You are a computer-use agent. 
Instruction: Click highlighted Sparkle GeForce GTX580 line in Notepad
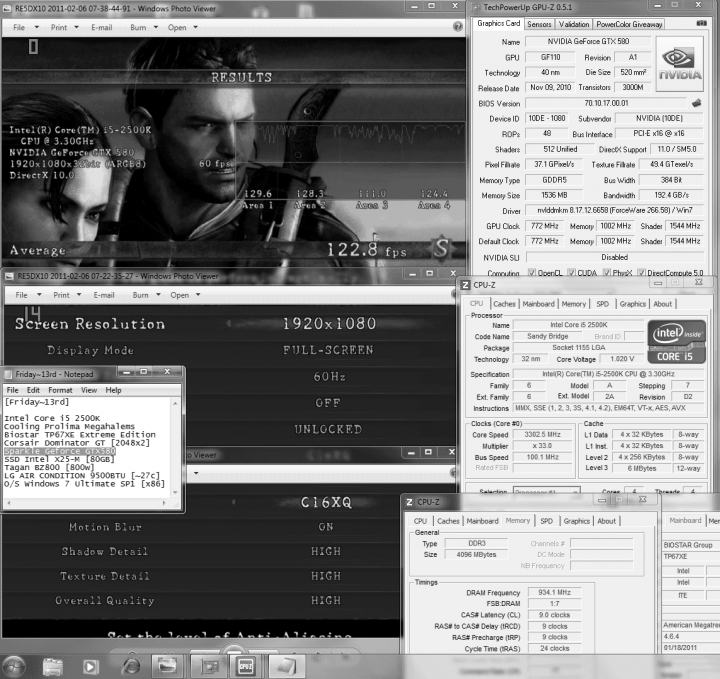[x=60, y=451]
